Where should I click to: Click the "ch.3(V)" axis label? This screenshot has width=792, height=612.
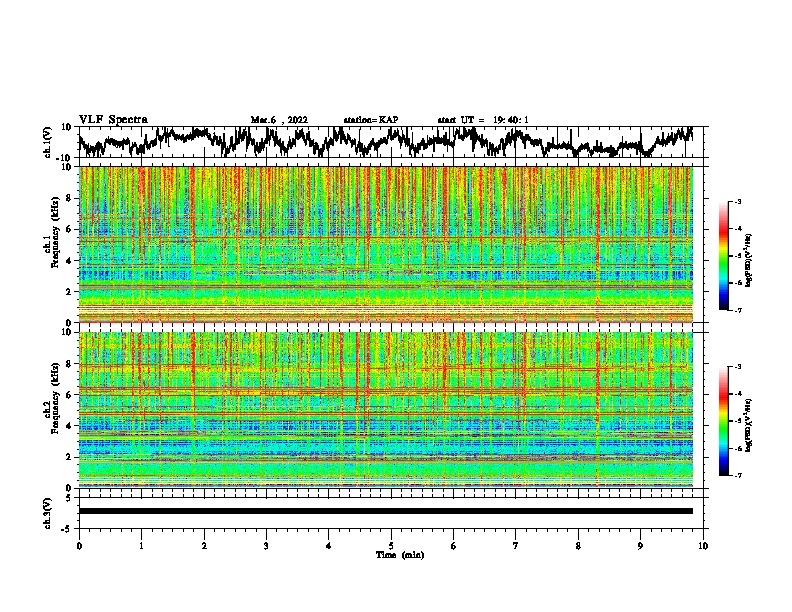(48, 513)
